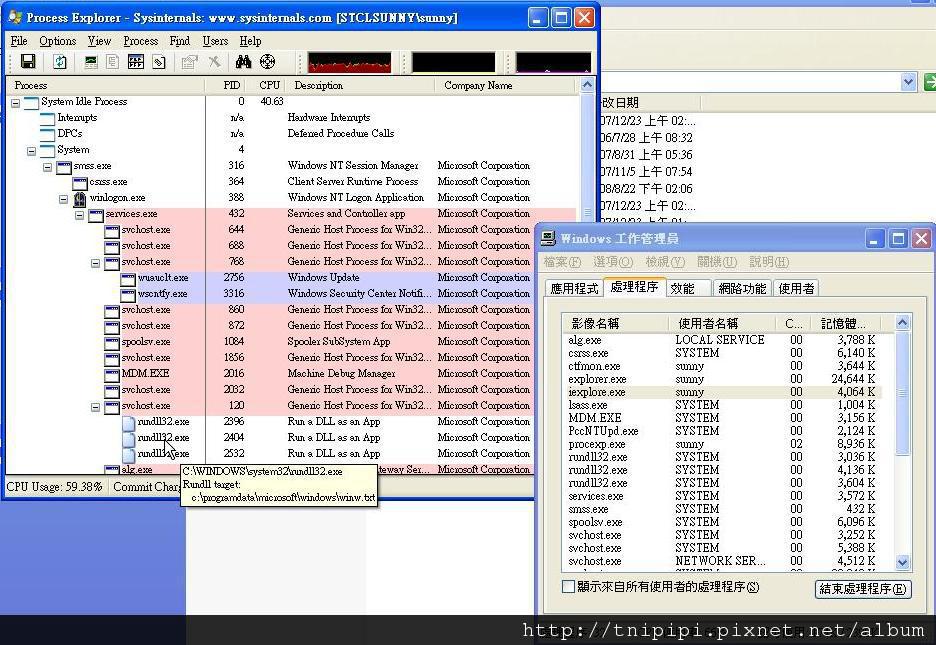Click the Task Manager scrollbar down arrow
Screen dimensions: 936x645
[x=903, y=562]
